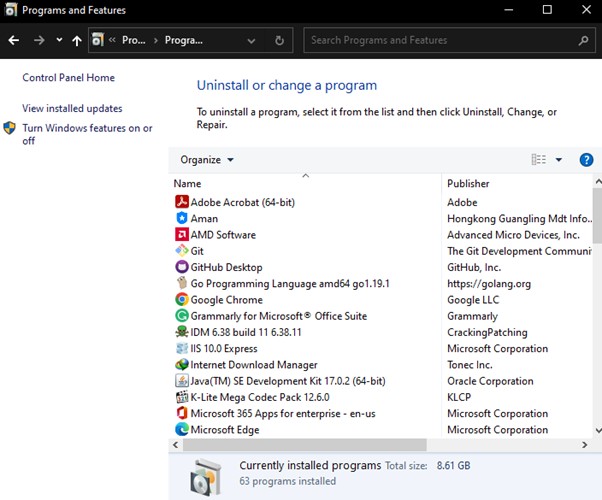
Task: Click the horizontal scrollbar right arrow
Action: click(x=584, y=445)
